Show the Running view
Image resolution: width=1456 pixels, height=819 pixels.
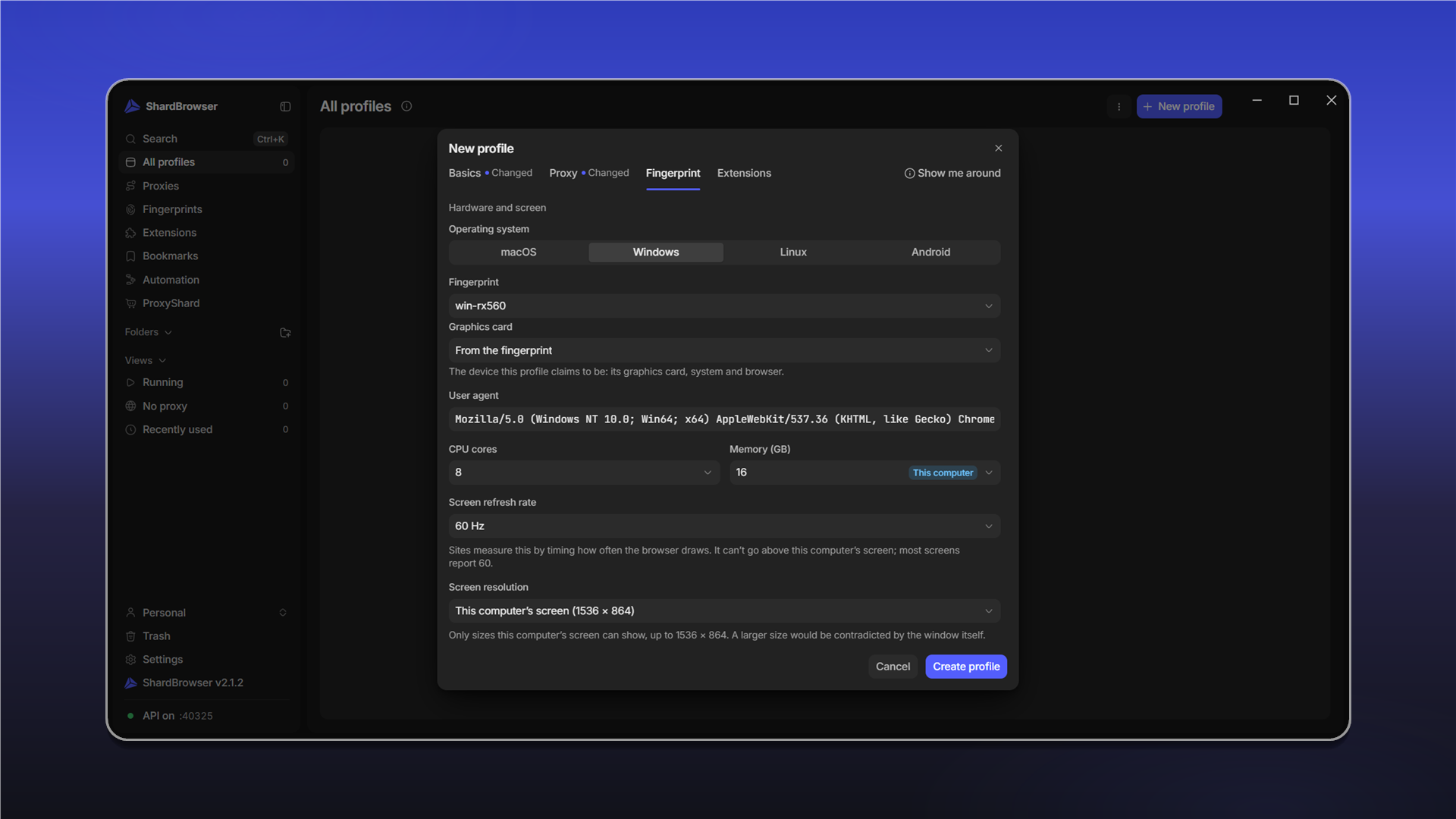coord(206,382)
